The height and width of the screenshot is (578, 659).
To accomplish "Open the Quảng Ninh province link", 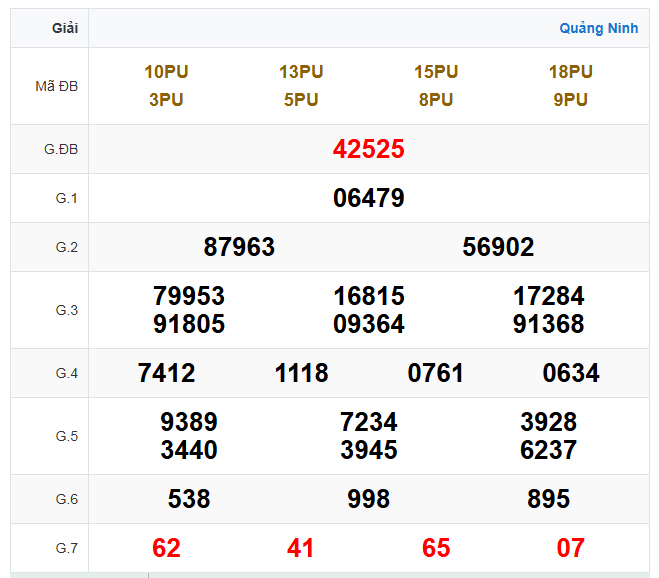I will coord(598,28).
